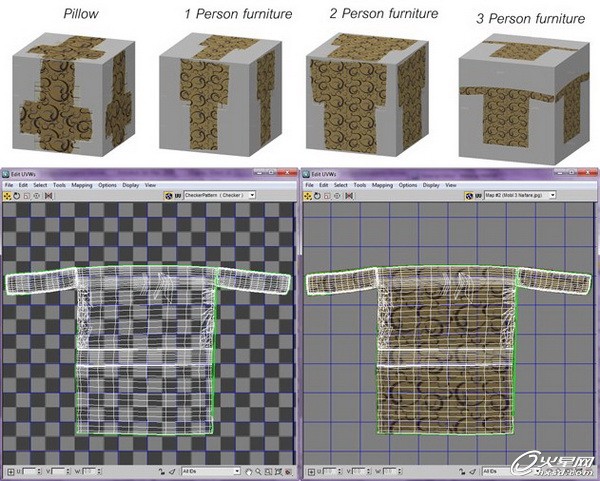Open Display menu in left Edit UVWs window

(130, 185)
